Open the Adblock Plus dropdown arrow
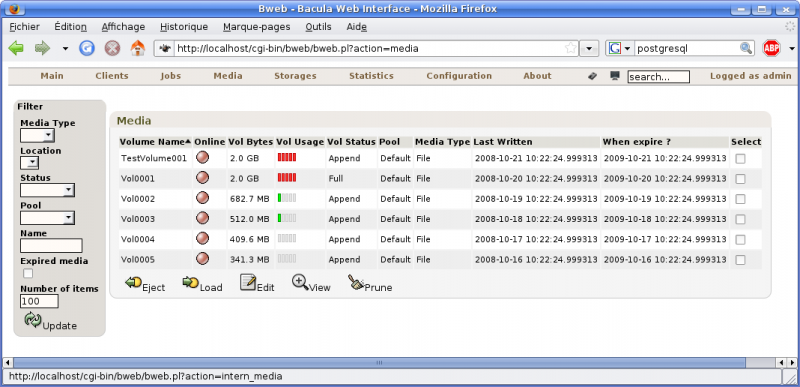This screenshot has height=387, width=800. pos(792,49)
